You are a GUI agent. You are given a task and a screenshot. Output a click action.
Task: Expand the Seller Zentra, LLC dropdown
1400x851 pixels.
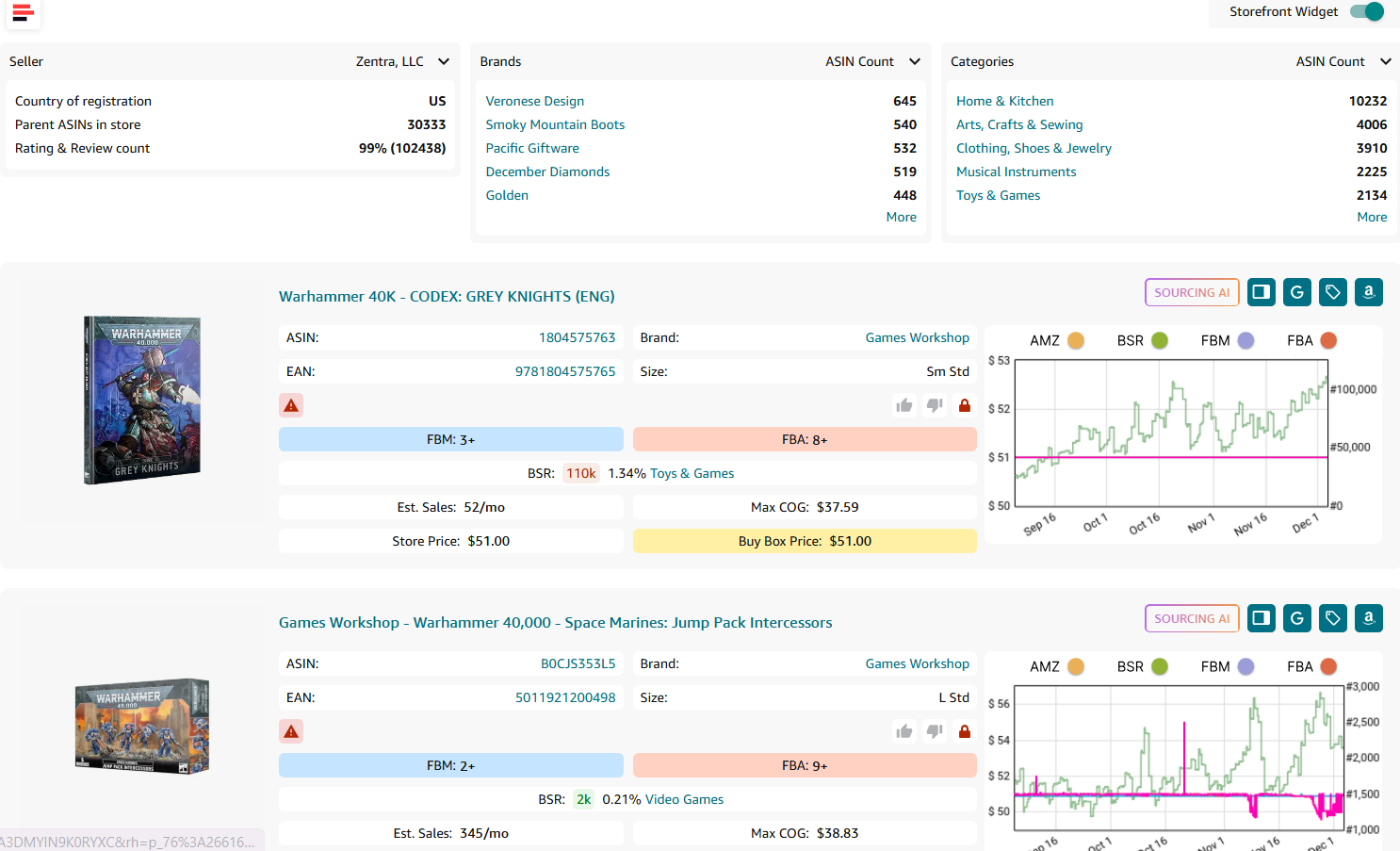(x=444, y=61)
